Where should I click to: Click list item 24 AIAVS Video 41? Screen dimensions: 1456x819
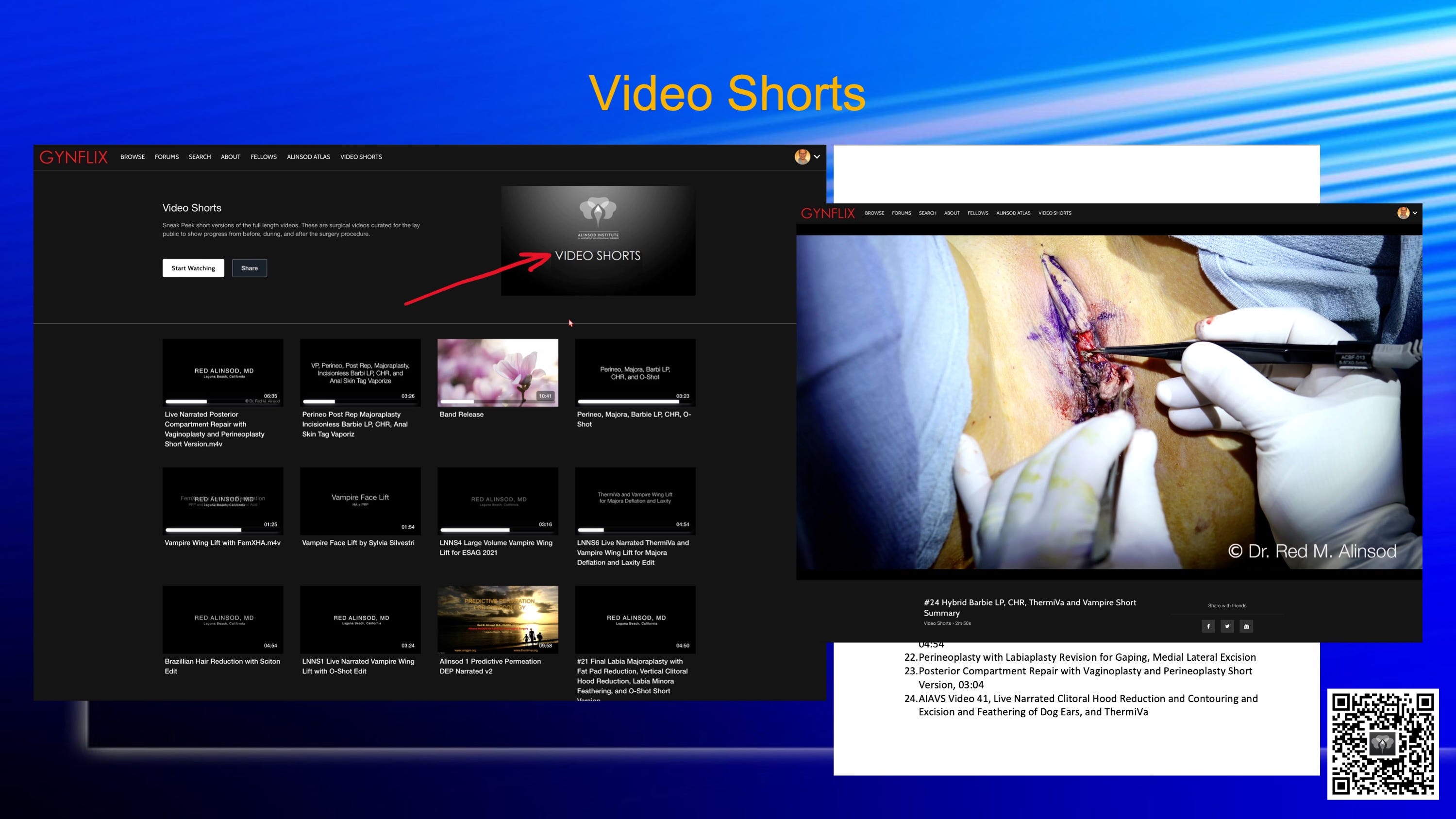pos(1081,705)
